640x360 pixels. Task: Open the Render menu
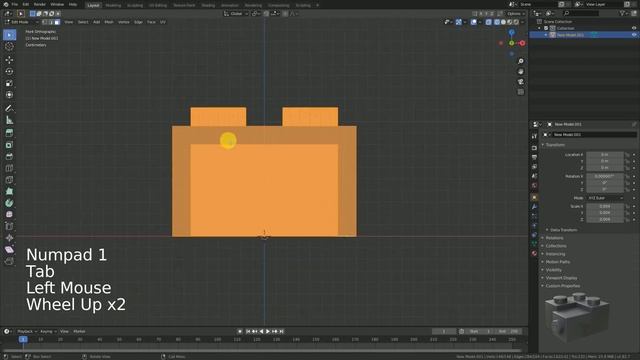coord(40,4)
